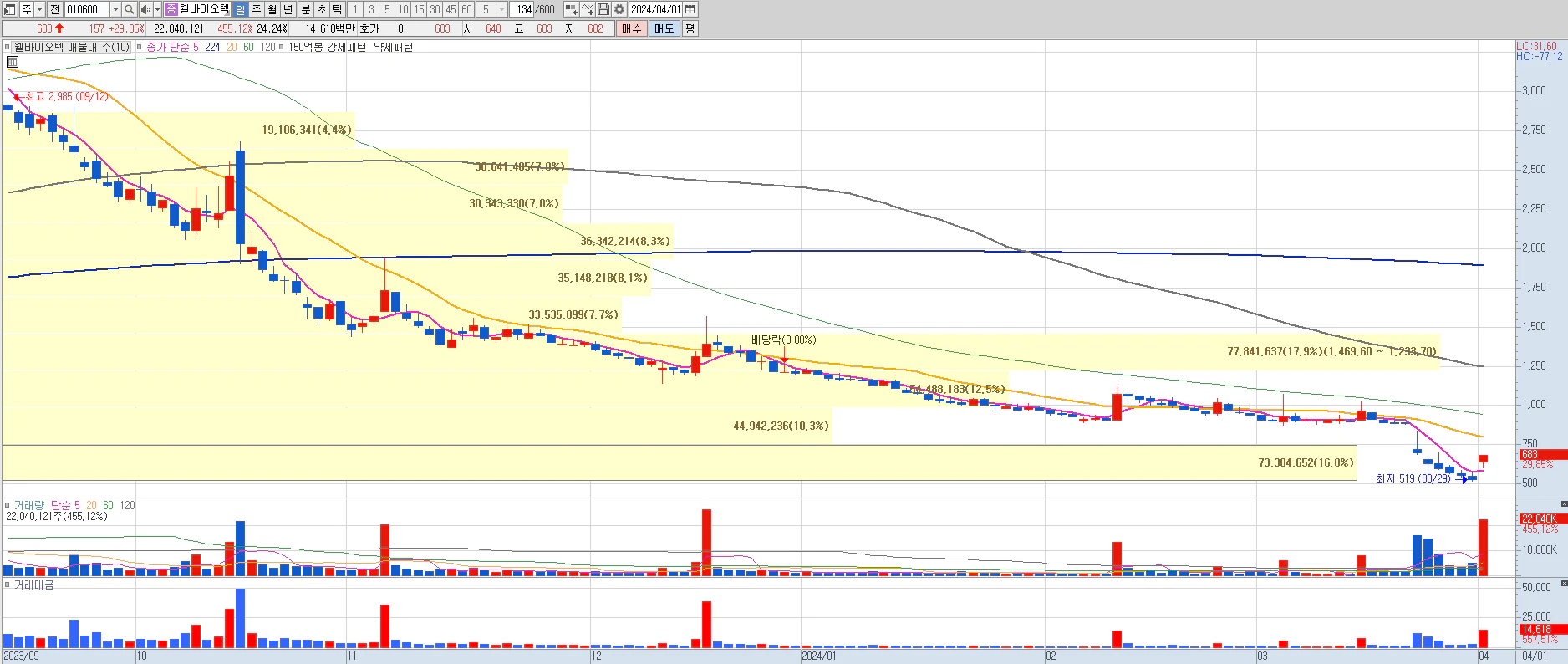Viewport: 1568px width, 664px height.
Task: Click the 웰바이오텍 매물대 수(10) legend label
Action: tap(72, 48)
